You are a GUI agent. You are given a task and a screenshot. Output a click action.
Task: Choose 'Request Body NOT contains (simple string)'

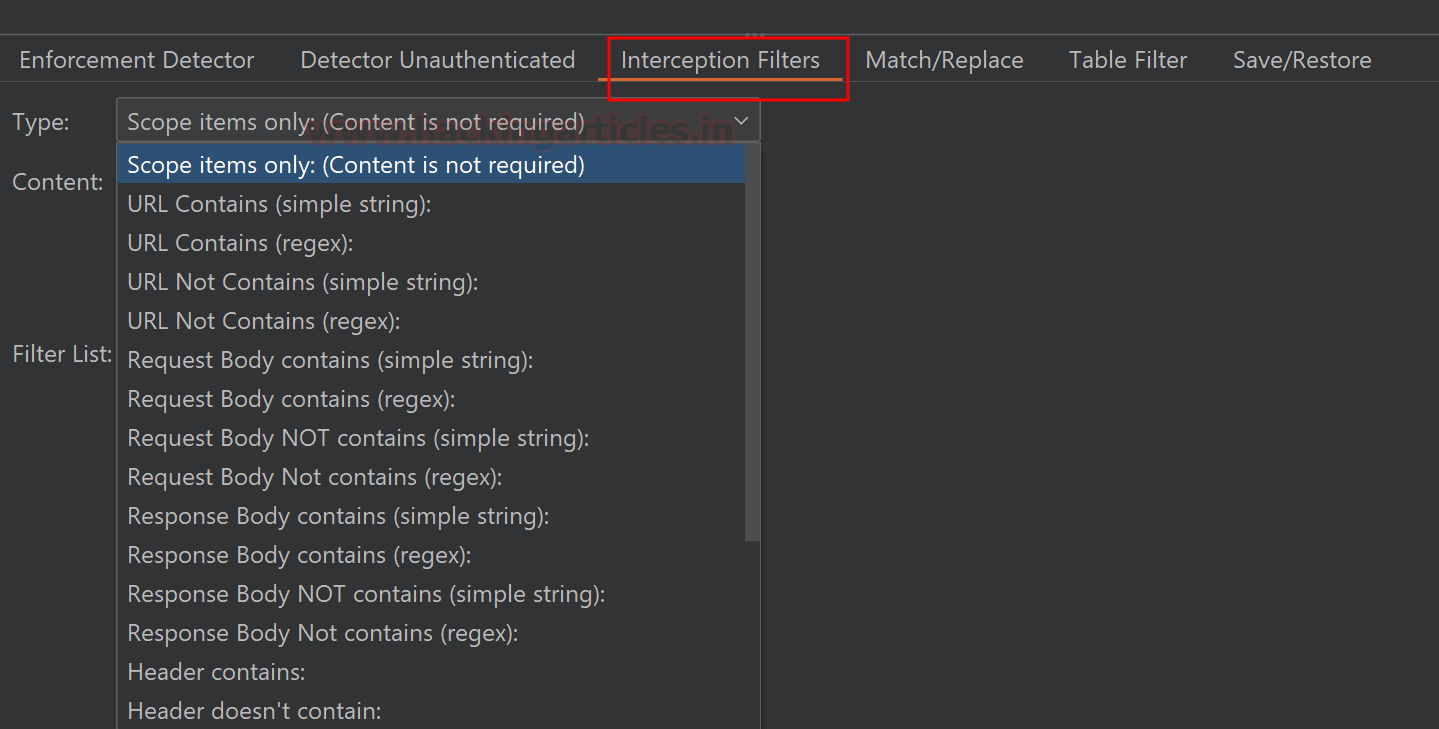click(x=358, y=438)
